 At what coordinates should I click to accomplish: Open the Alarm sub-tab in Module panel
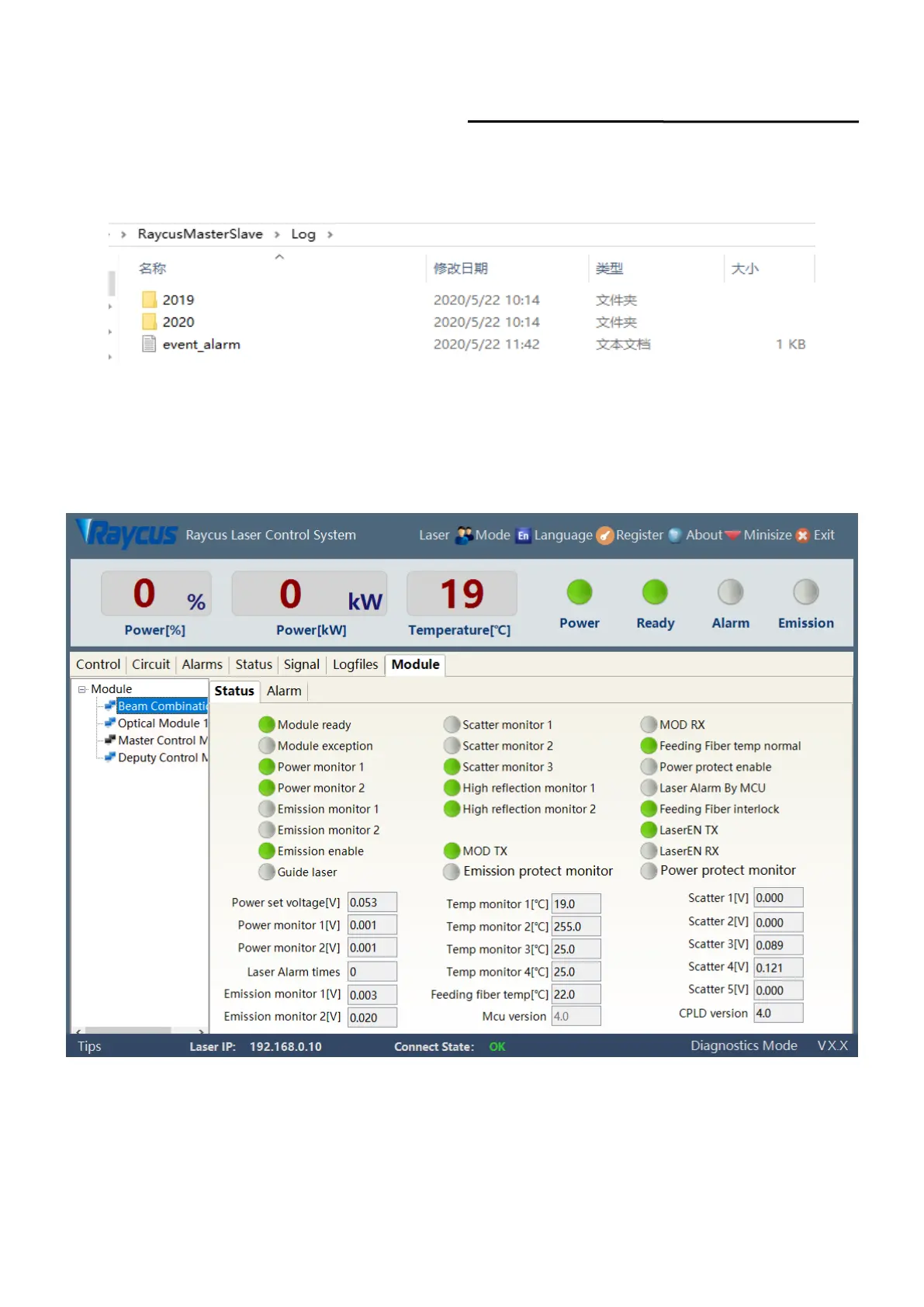click(284, 691)
